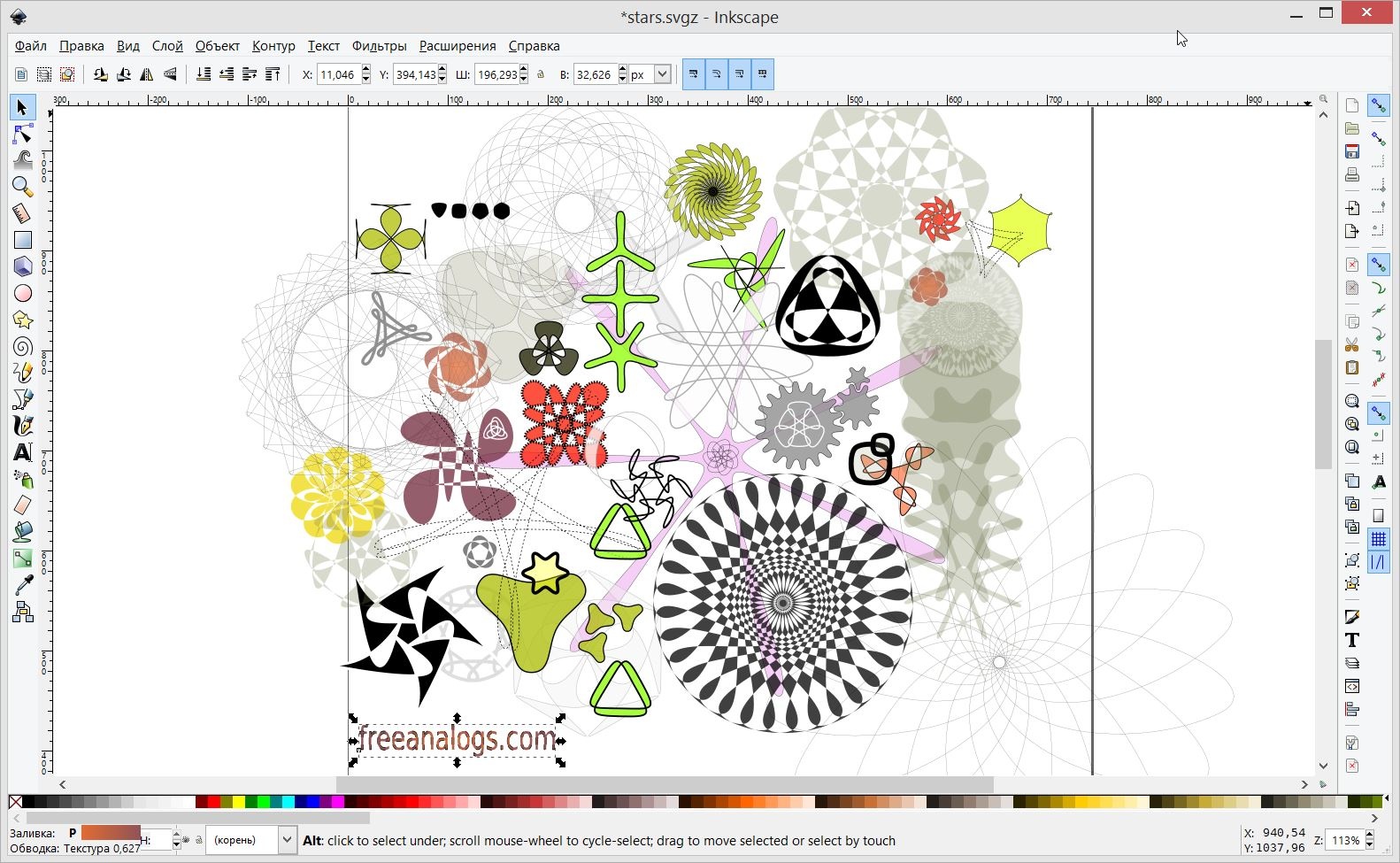Select the Node editing tool
This screenshot has width=1400, height=863.
pyautogui.click(x=22, y=134)
